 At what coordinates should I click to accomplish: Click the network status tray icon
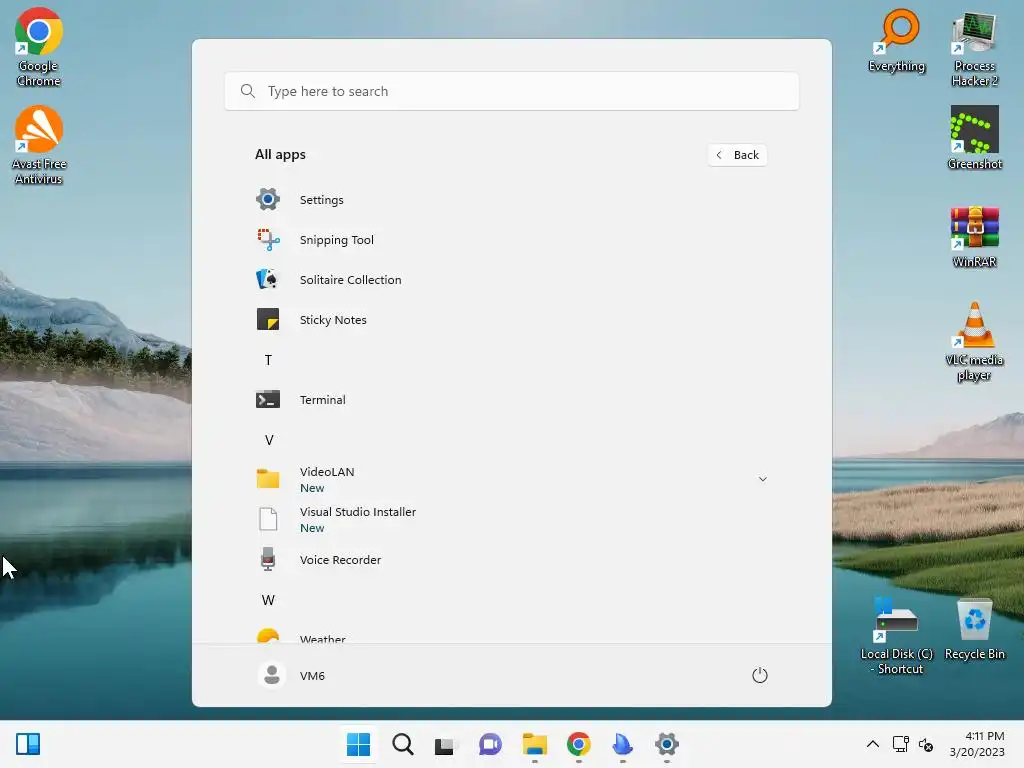(901, 744)
